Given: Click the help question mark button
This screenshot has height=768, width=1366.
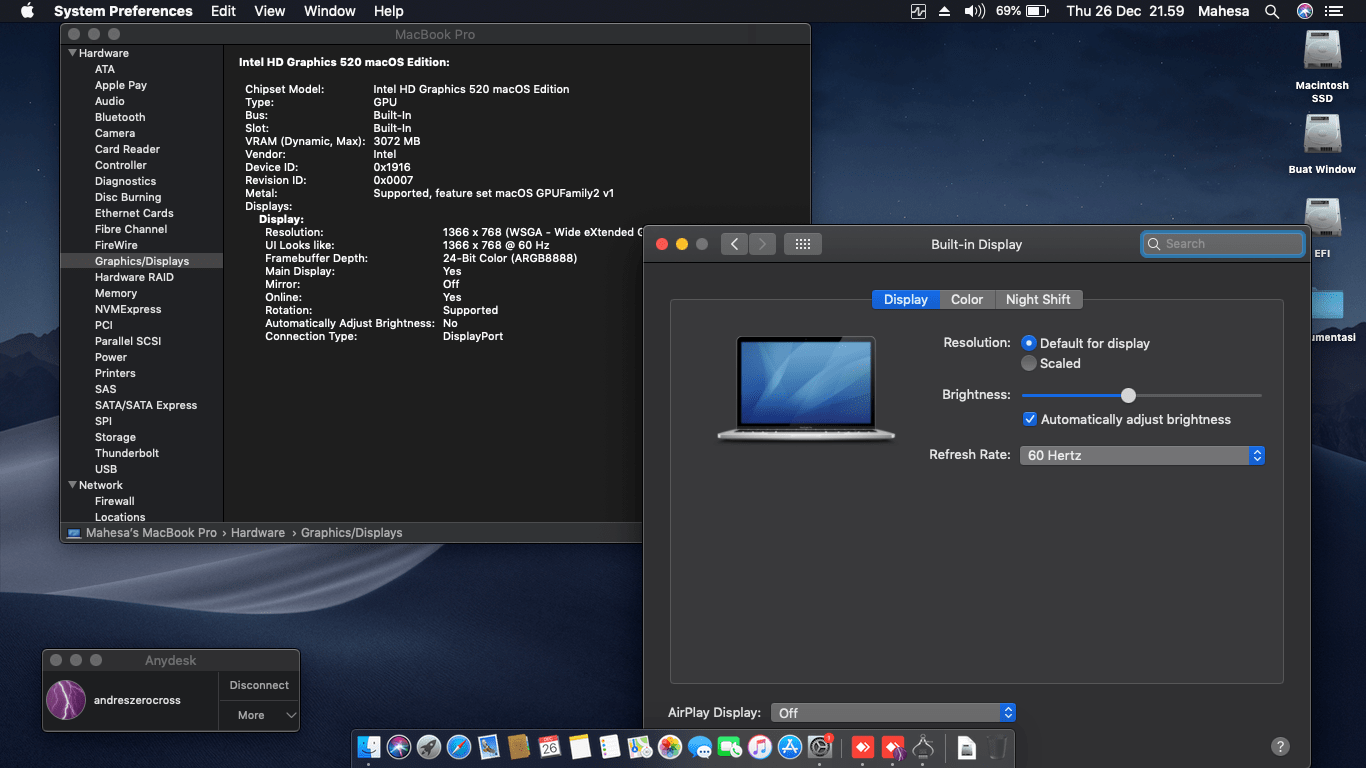Looking at the screenshot, I should click(1280, 746).
